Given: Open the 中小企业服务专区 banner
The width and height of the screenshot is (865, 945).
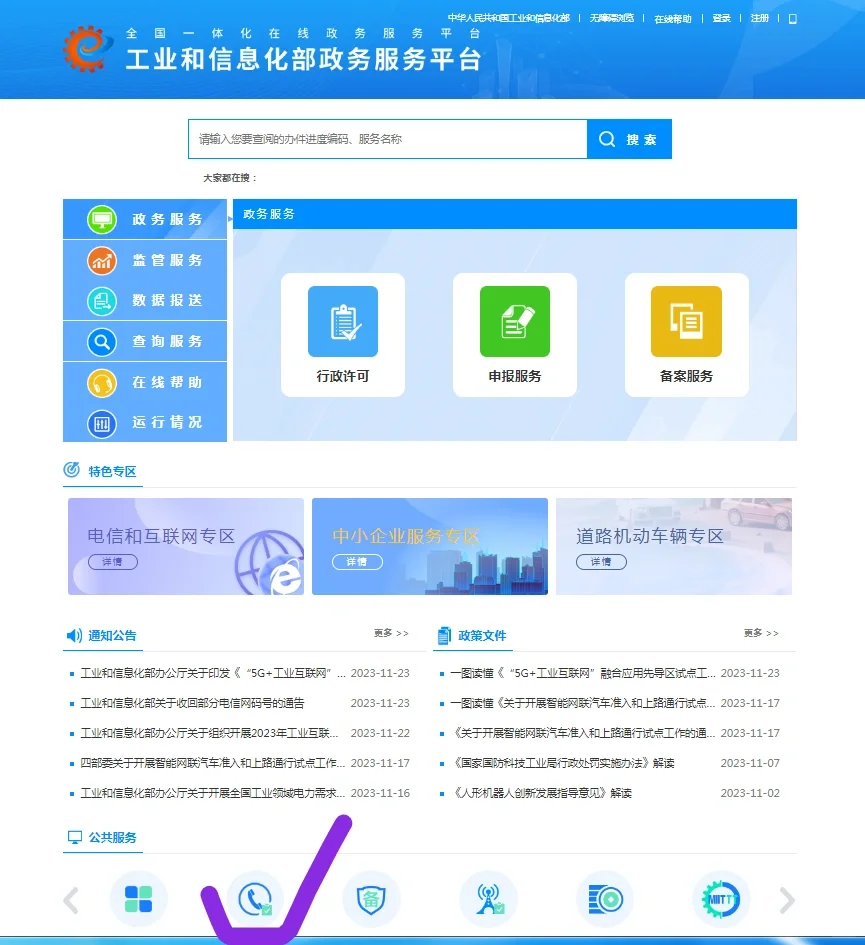Looking at the screenshot, I should click(x=430, y=546).
